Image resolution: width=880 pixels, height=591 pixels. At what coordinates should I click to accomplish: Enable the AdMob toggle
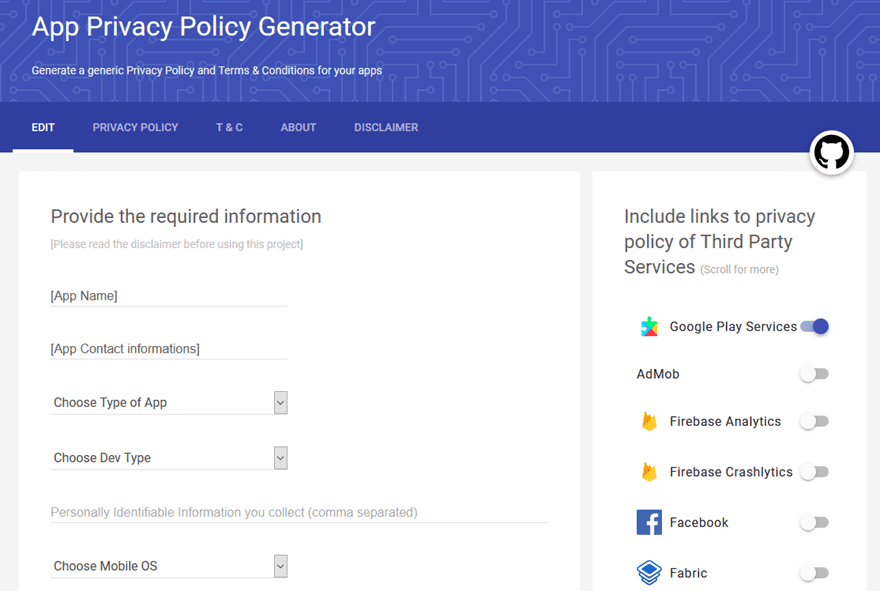pyautogui.click(x=814, y=374)
